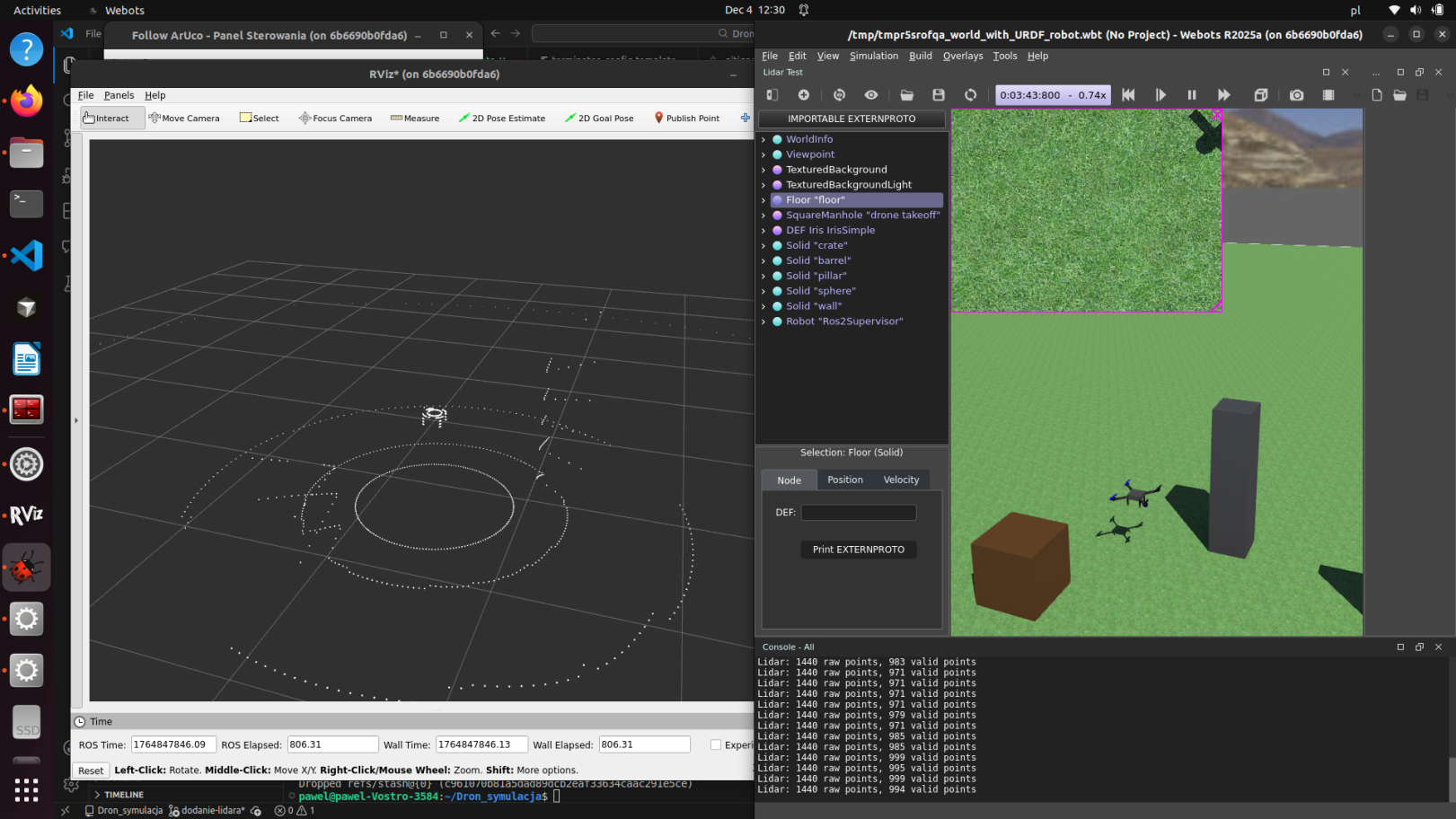Image resolution: width=1456 pixels, height=819 pixels.
Task: Toggle rendering with the 3D cube icon
Action: pyautogui.click(x=1260, y=95)
